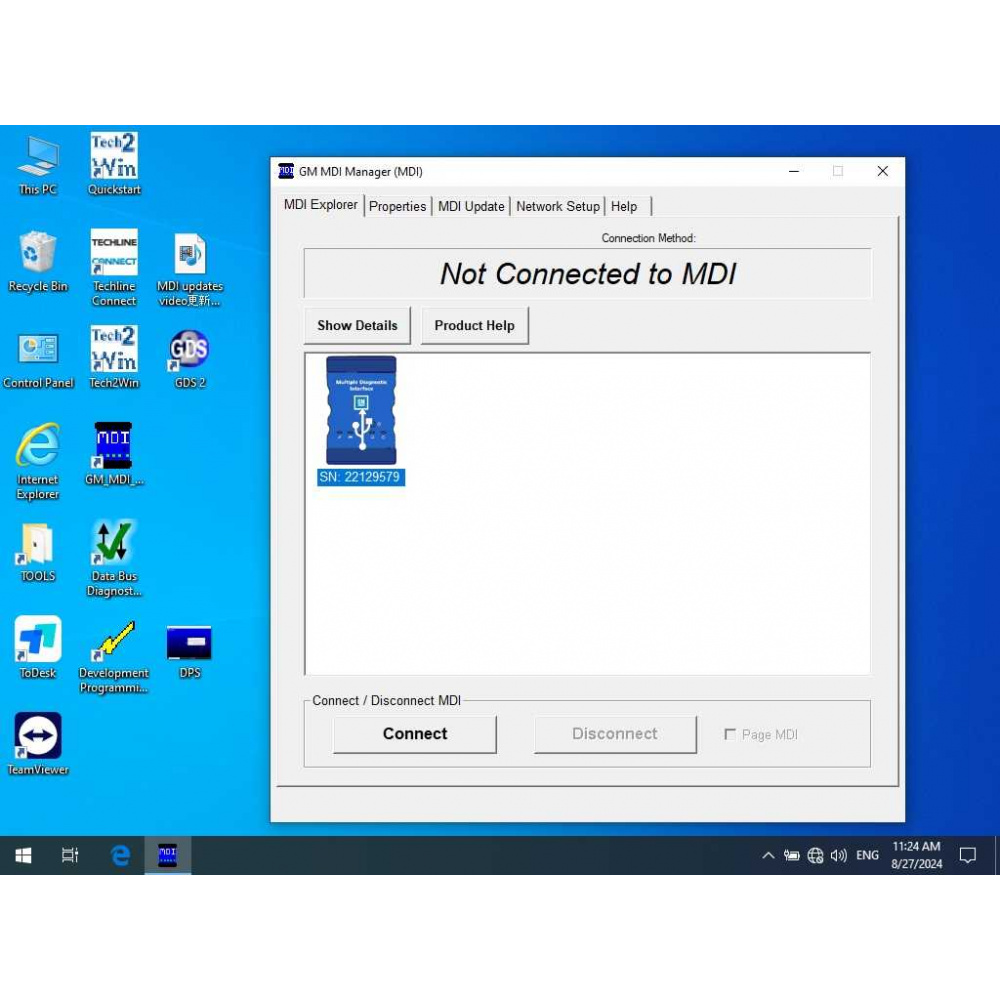Viewport: 1000px width, 1000px height.
Task: Select the GM MDI Manager taskbar icon
Action: (167, 855)
